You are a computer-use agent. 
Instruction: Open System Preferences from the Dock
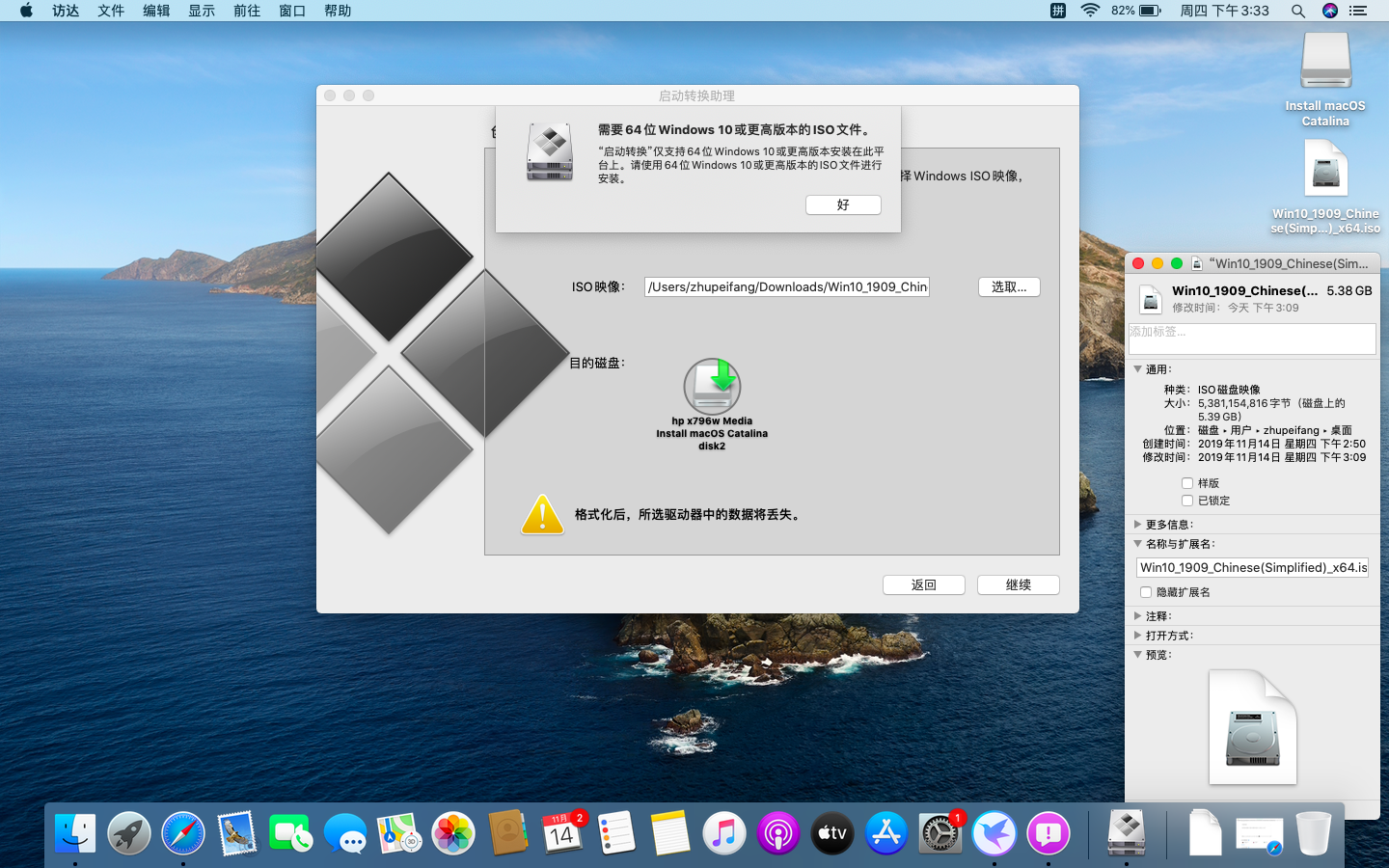tap(940, 833)
